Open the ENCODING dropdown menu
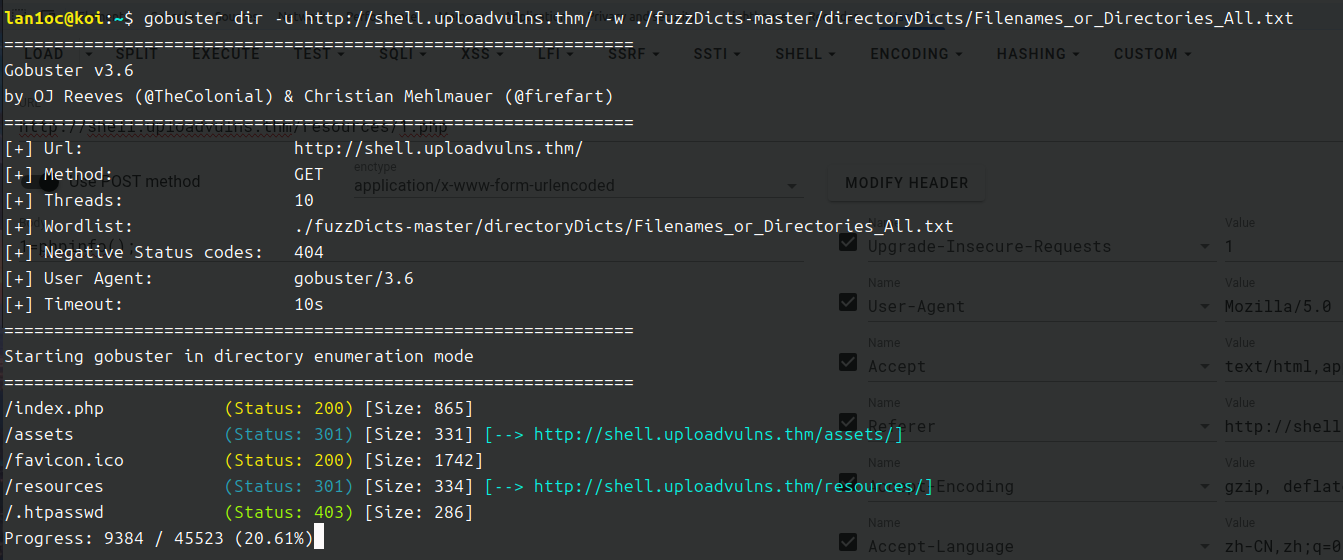The image size is (1343, 560). [x=915, y=54]
